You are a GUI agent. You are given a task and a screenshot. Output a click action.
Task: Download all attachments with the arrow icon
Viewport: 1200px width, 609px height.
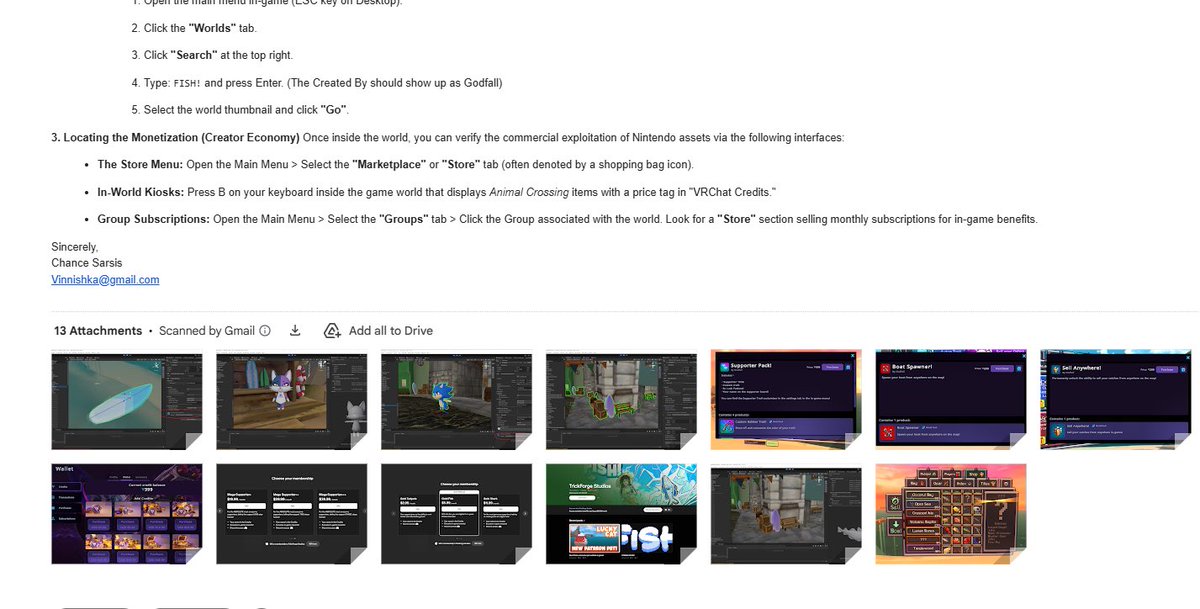coord(295,331)
